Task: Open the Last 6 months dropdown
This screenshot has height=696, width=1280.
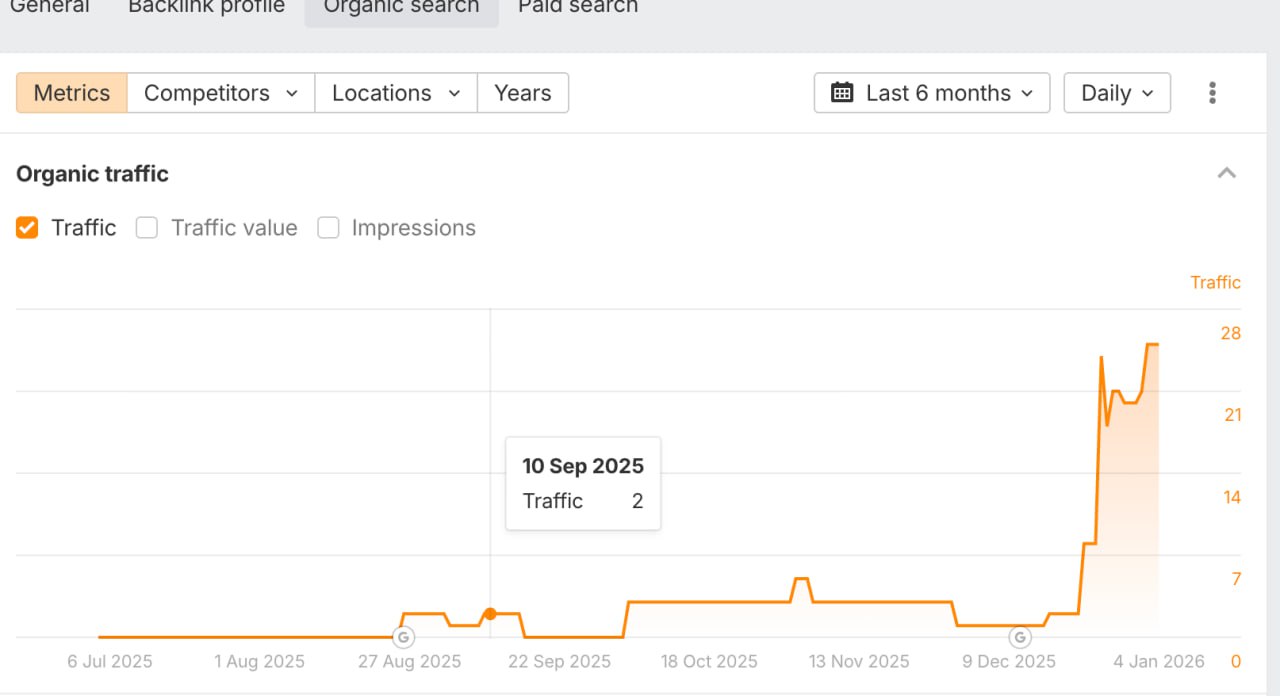Action: [932, 93]
